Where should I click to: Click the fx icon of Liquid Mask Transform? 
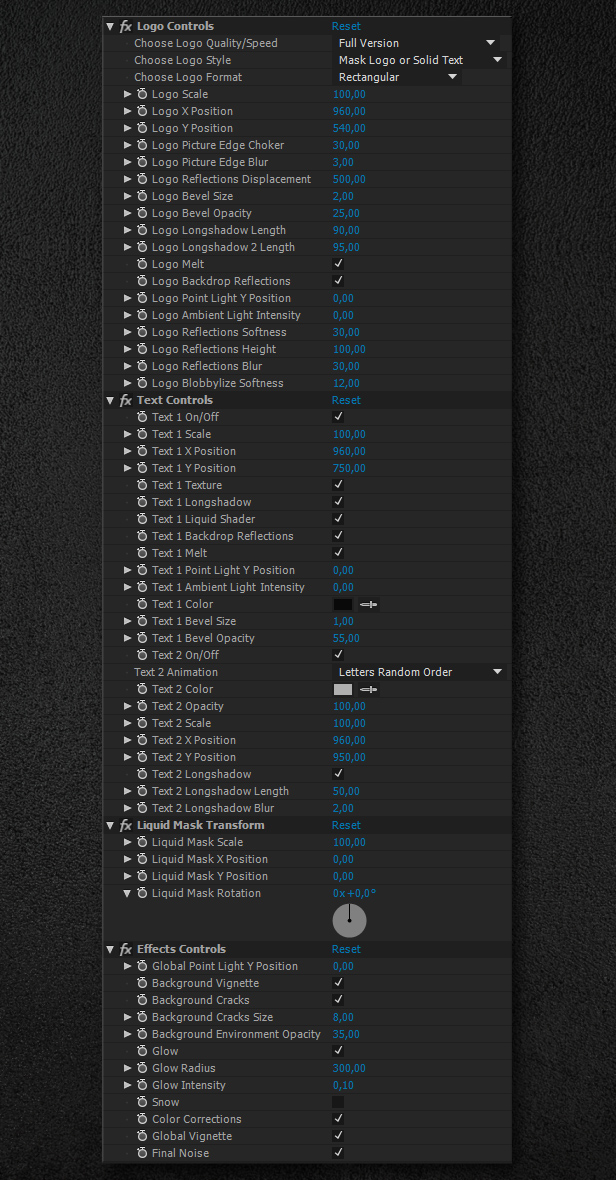pos(126,826)
